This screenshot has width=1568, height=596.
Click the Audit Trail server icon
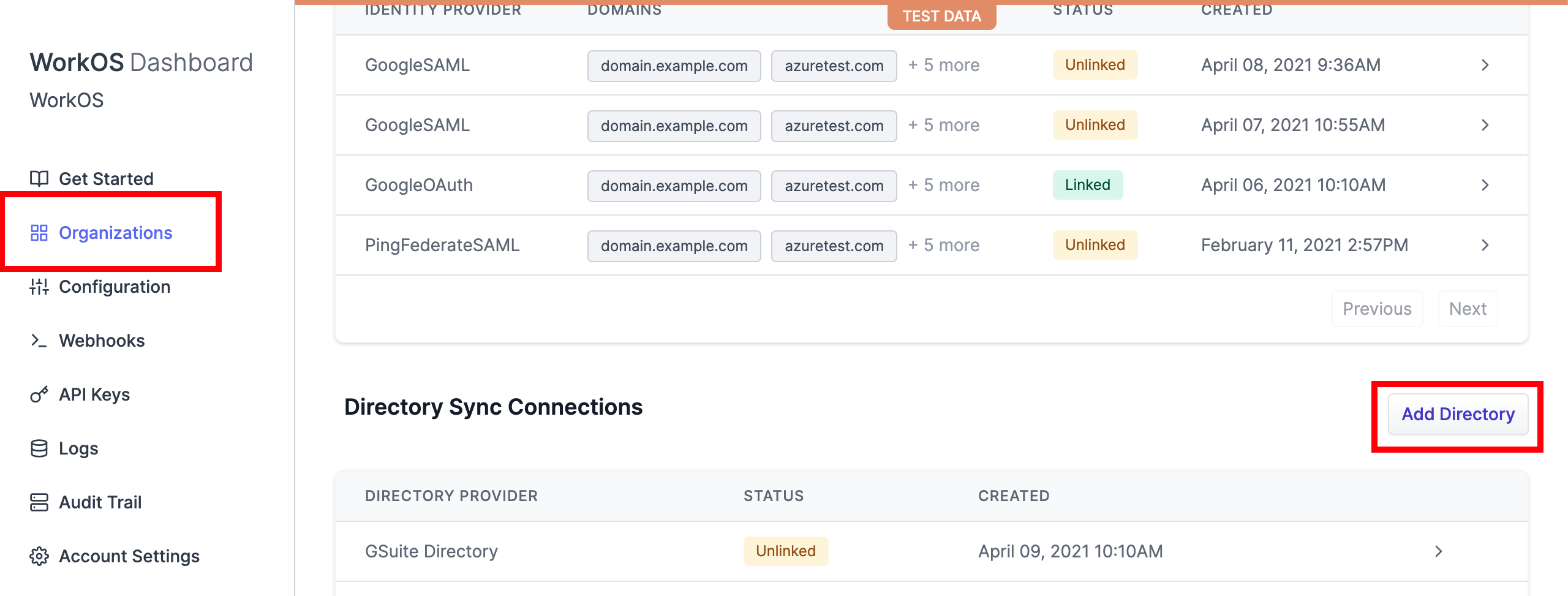39,502
